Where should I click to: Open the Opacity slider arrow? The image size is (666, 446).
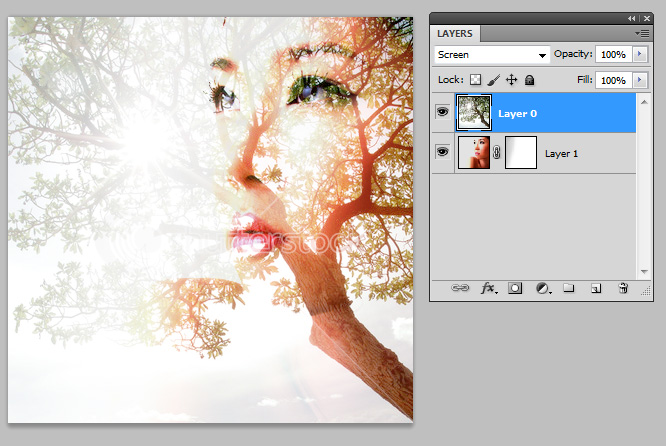641,54
